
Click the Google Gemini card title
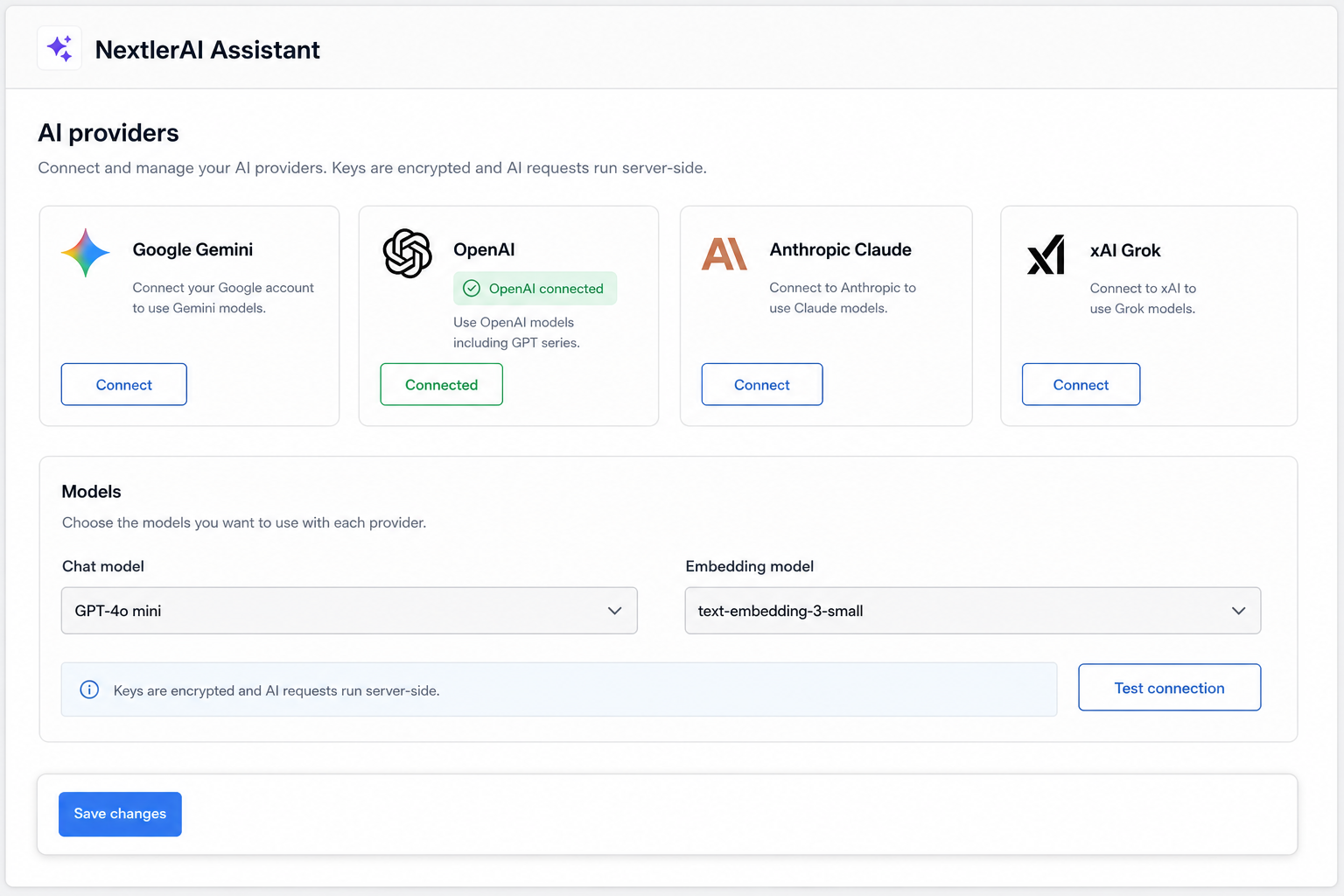coord(192,249)
